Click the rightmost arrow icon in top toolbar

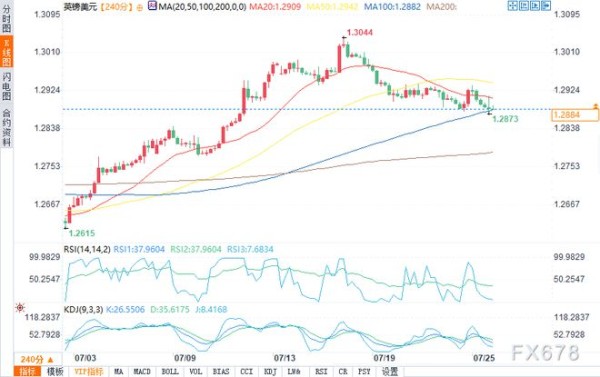[546, 6]
